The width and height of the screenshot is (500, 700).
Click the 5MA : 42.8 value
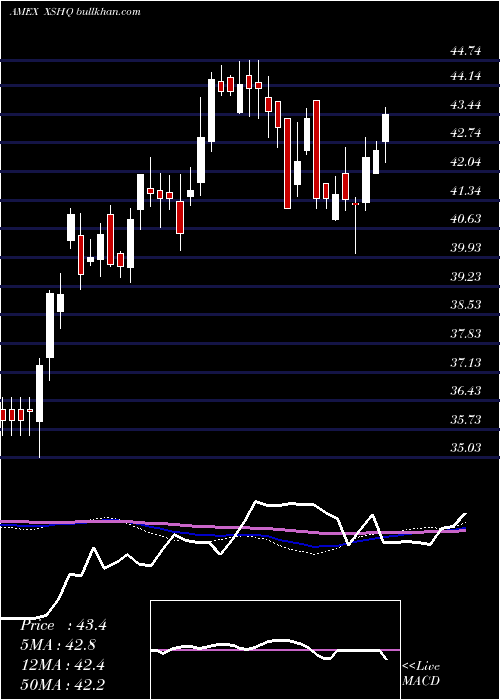tap(58, 645)
